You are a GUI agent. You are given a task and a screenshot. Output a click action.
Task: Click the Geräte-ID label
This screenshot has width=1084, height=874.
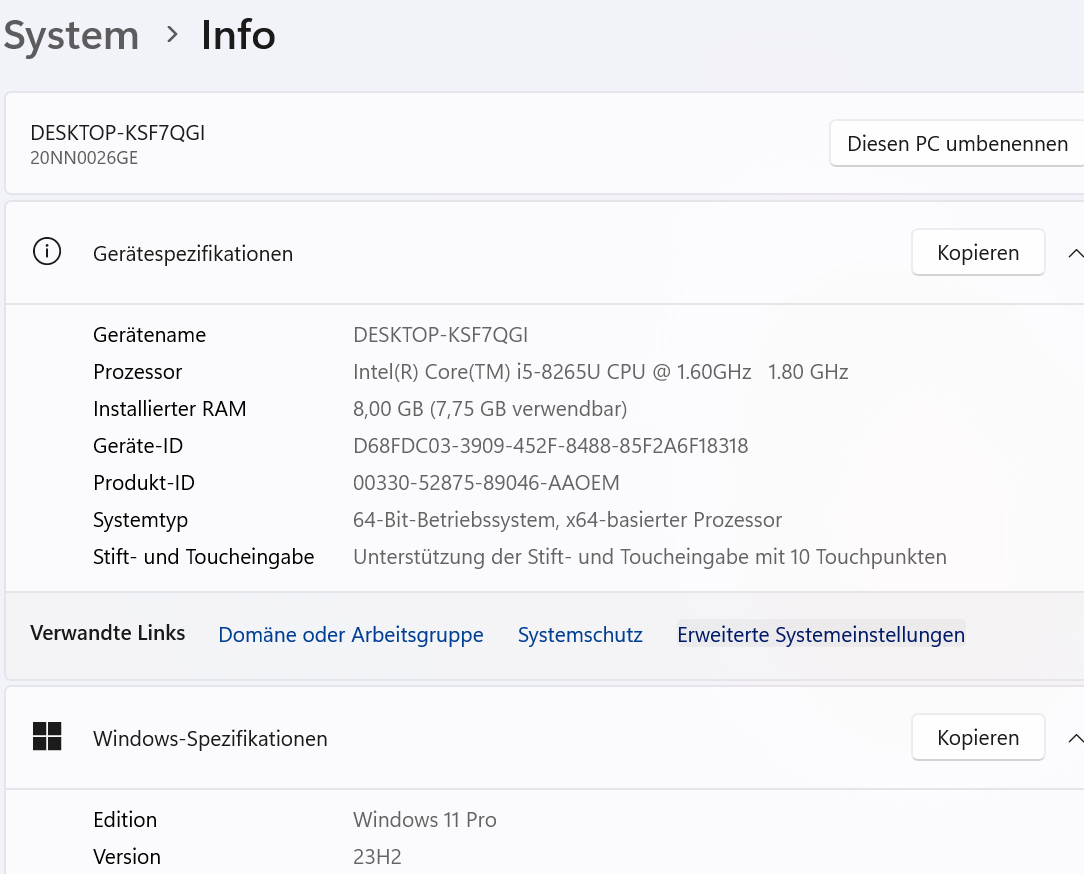click(138, 445)
